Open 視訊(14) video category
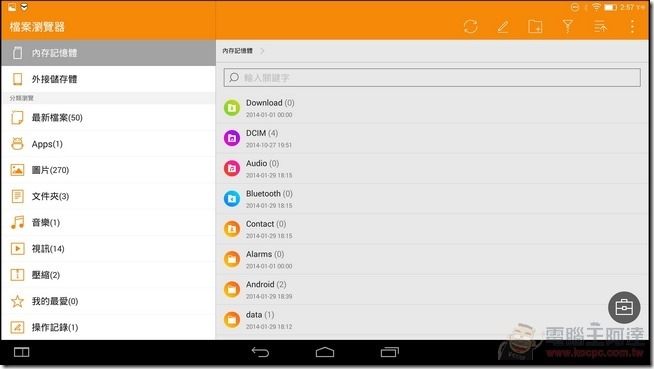This screenshot has height=369, width=654. coord(108,249)
